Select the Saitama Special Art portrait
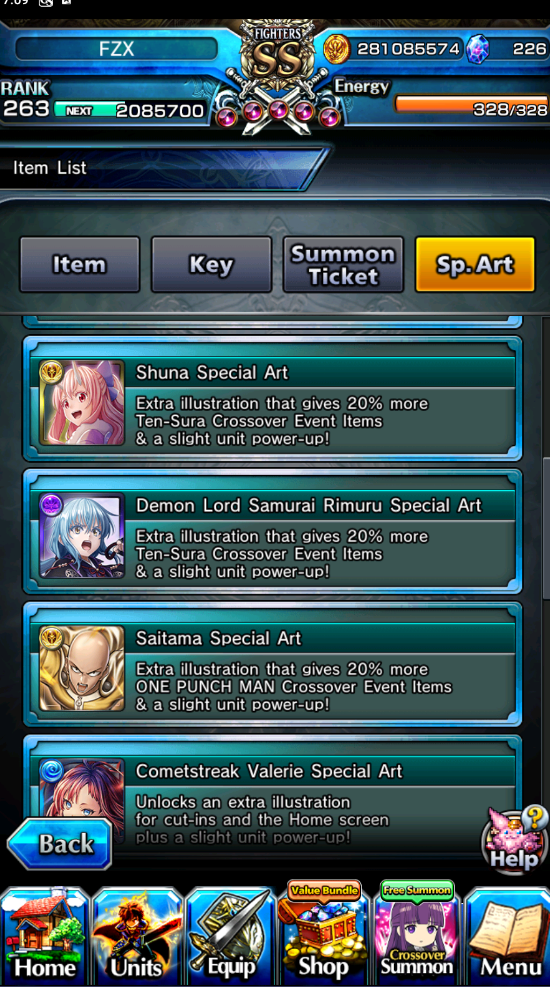 coord(82,668)
